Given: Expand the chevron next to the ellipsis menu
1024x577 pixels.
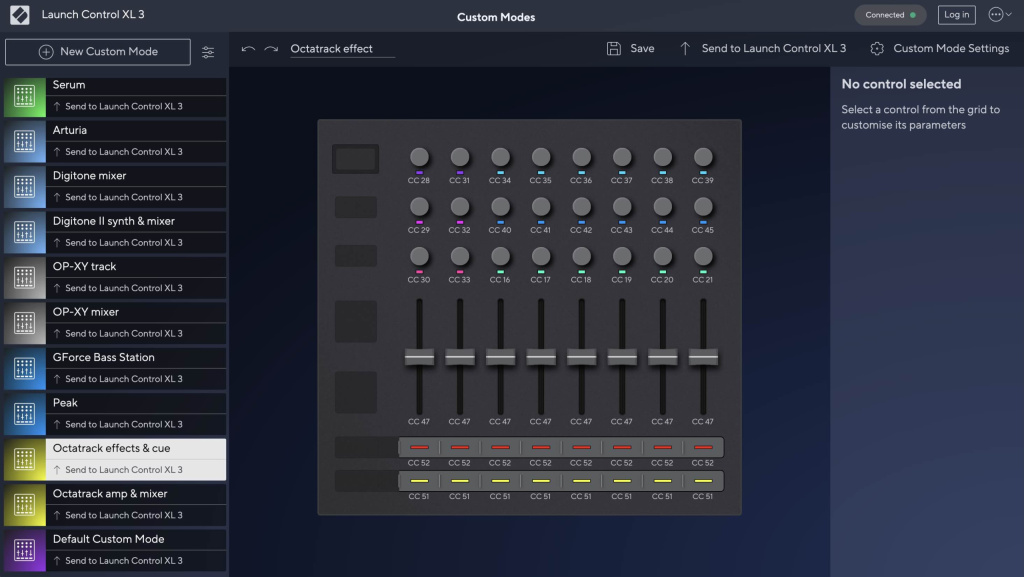Looking at the screenshot, I should [x=1007, y=14].
